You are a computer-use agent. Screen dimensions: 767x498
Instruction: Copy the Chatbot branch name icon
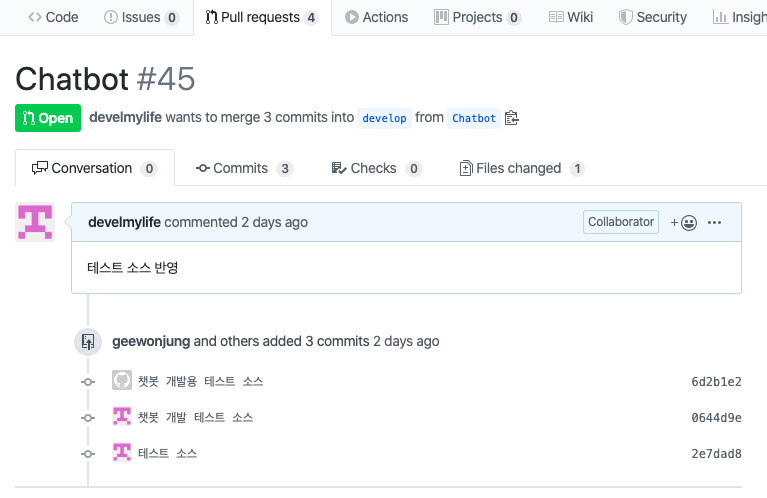point(512,118)
